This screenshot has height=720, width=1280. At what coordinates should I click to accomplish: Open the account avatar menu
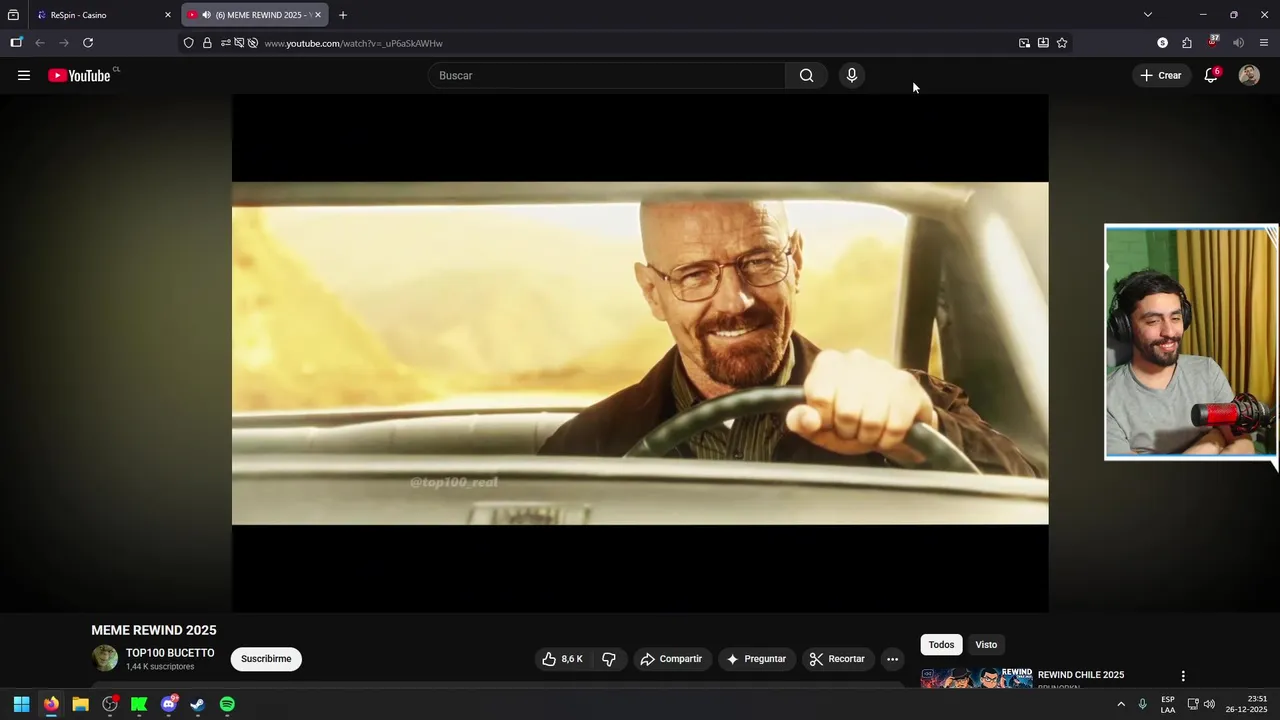pyautogui.click(x=1249, y=75)
